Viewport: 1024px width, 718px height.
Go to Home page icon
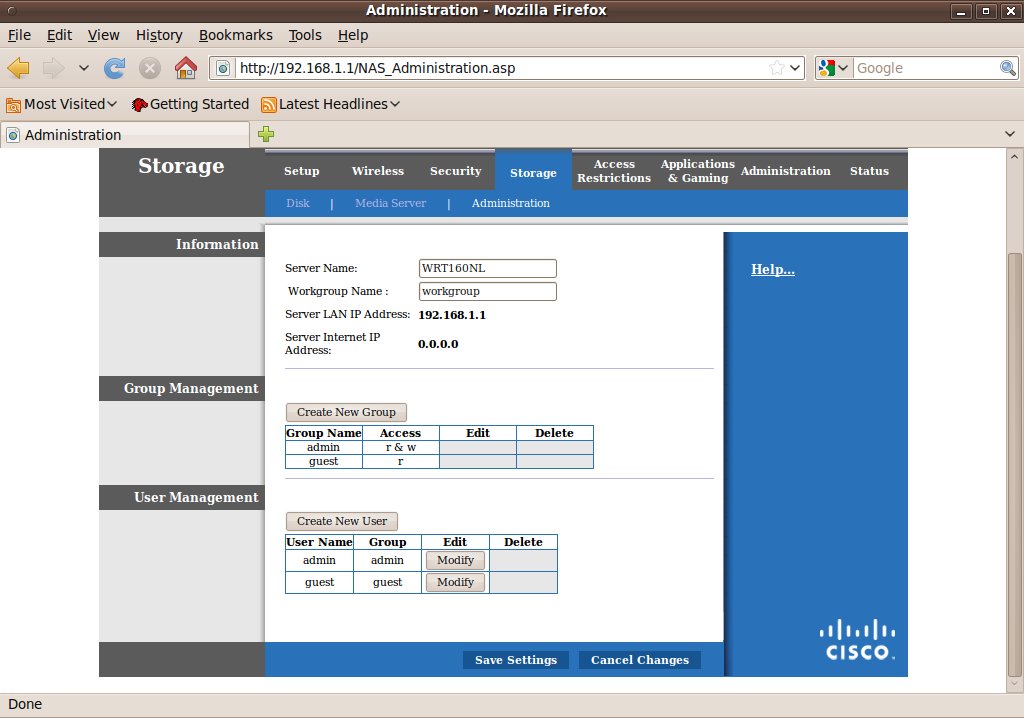[x=185, y=68]
